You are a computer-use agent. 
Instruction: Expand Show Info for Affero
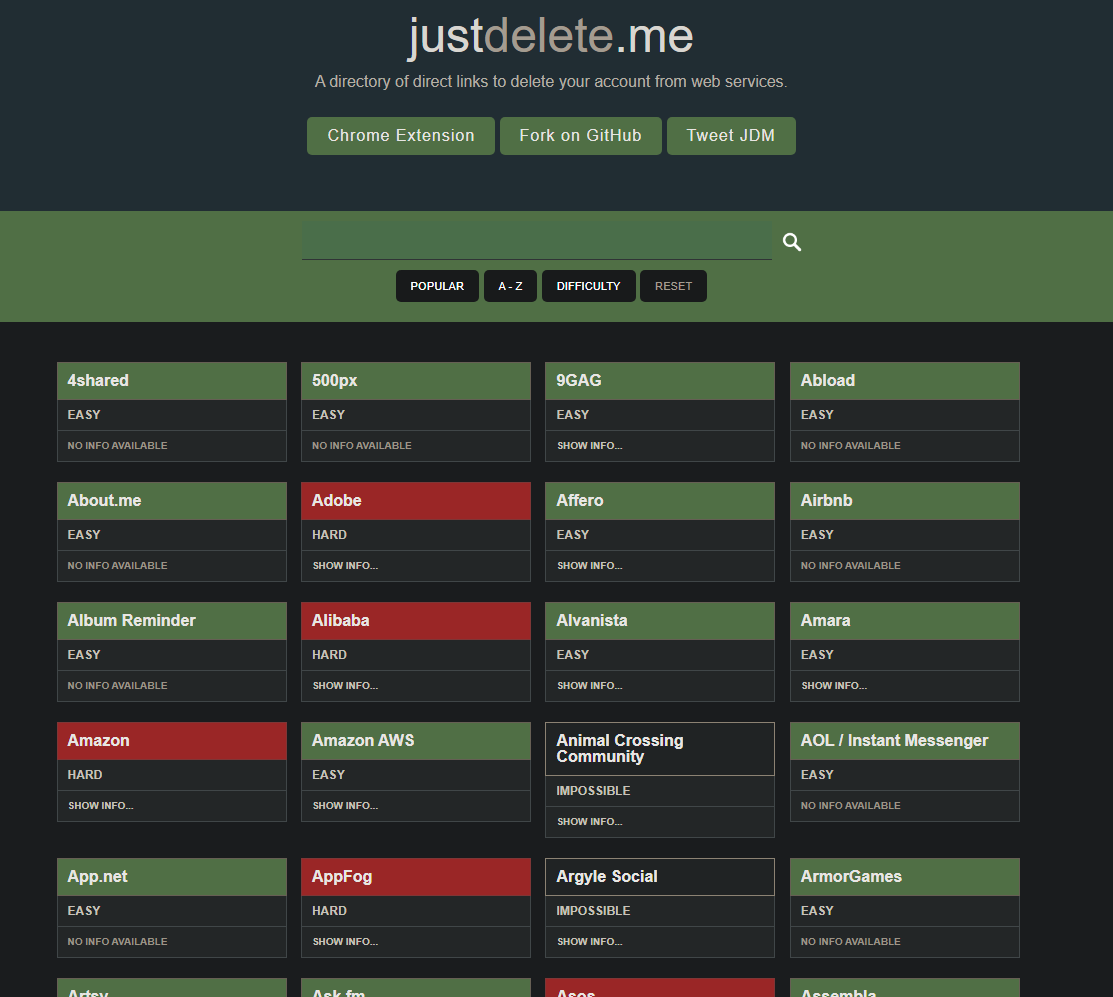tap(589, 566)
